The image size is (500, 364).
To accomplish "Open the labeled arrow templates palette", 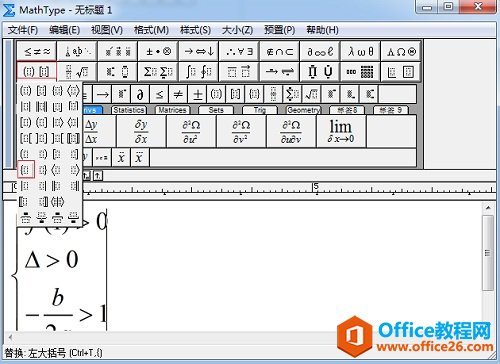I will coord(280,71).
